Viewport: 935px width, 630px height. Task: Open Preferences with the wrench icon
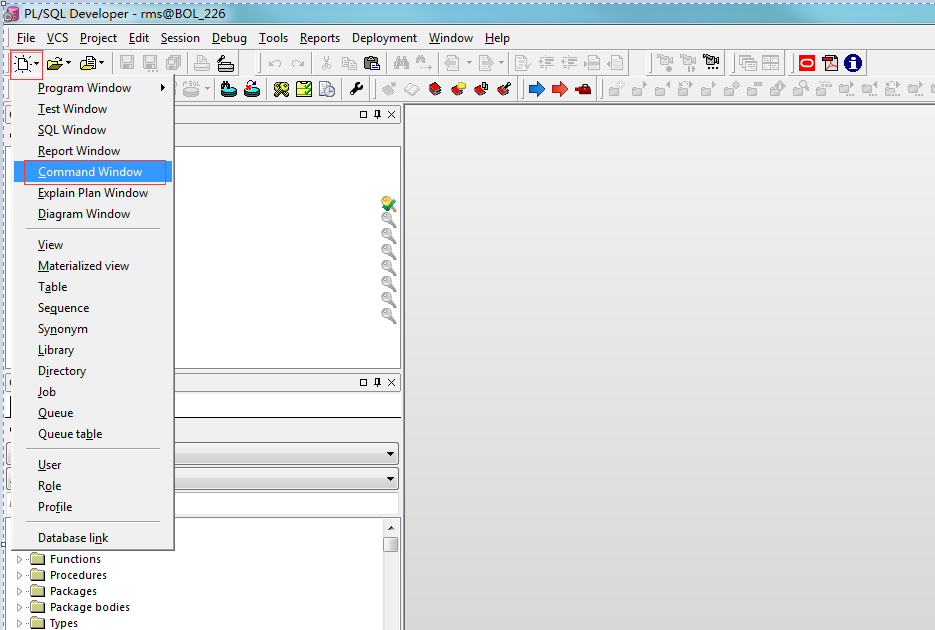(x=356, y=89)
